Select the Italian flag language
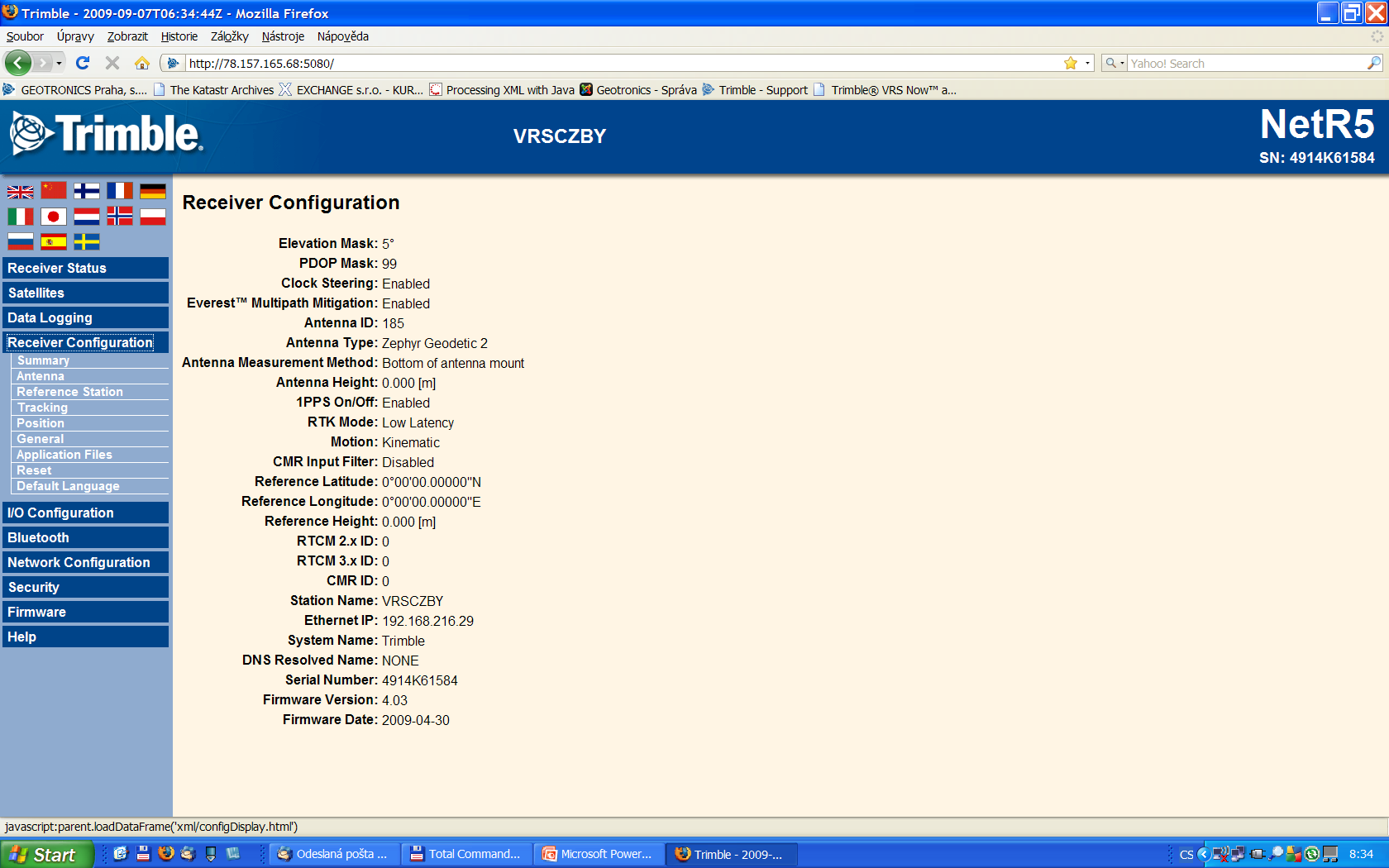The height and width of the screenshot is (868, 1389). pyautogui.click(x=21, y=217)
